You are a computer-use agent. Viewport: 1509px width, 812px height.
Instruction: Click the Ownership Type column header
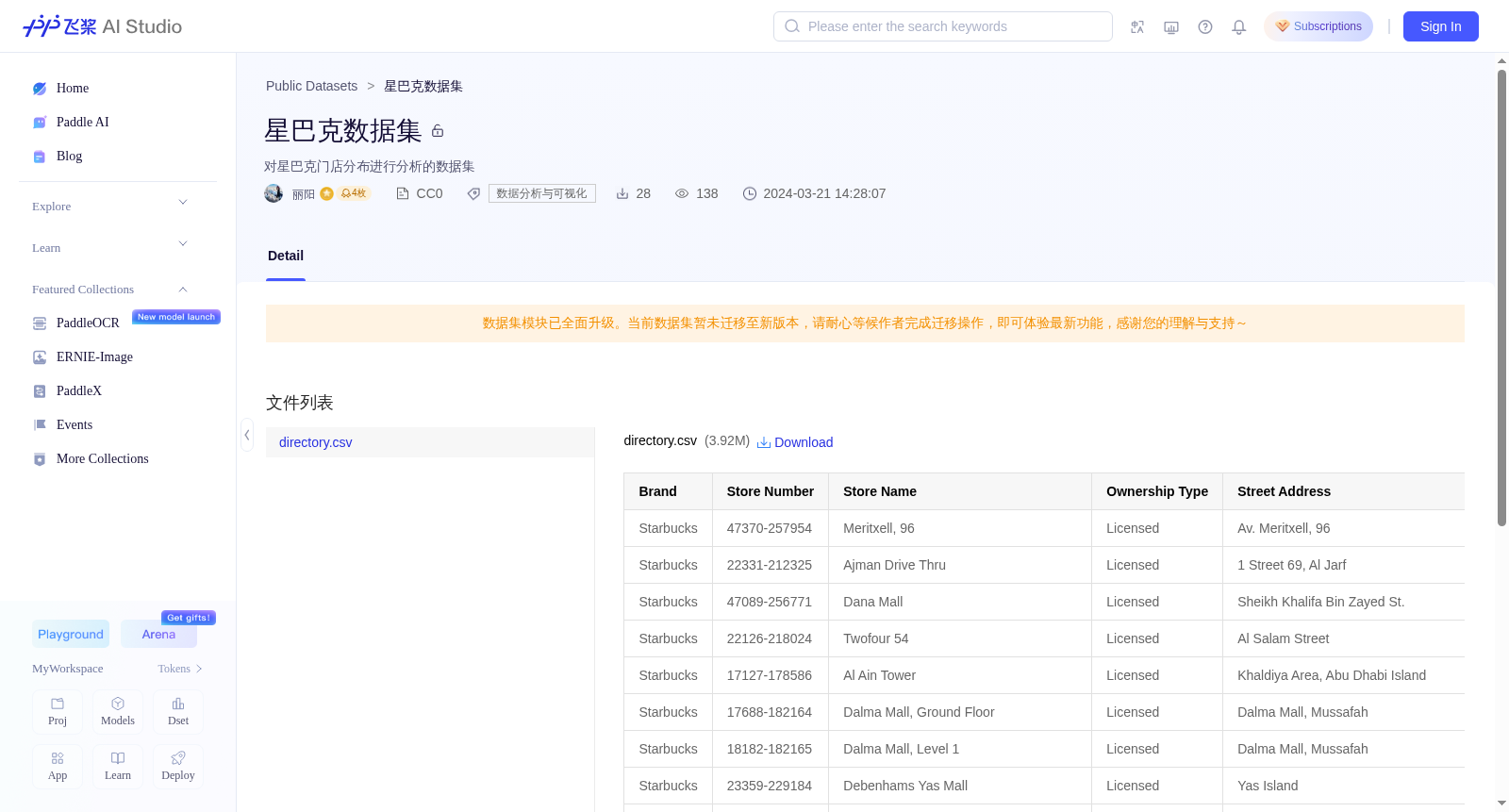(1157, 491)
